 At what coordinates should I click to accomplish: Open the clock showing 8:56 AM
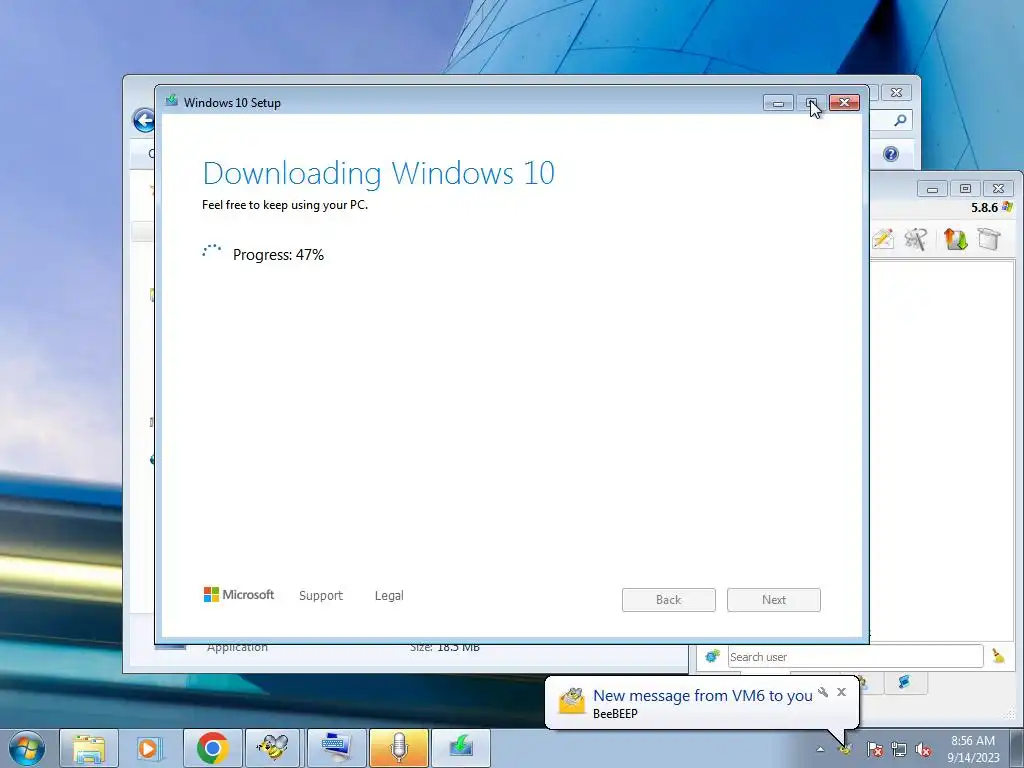(973, 748)
